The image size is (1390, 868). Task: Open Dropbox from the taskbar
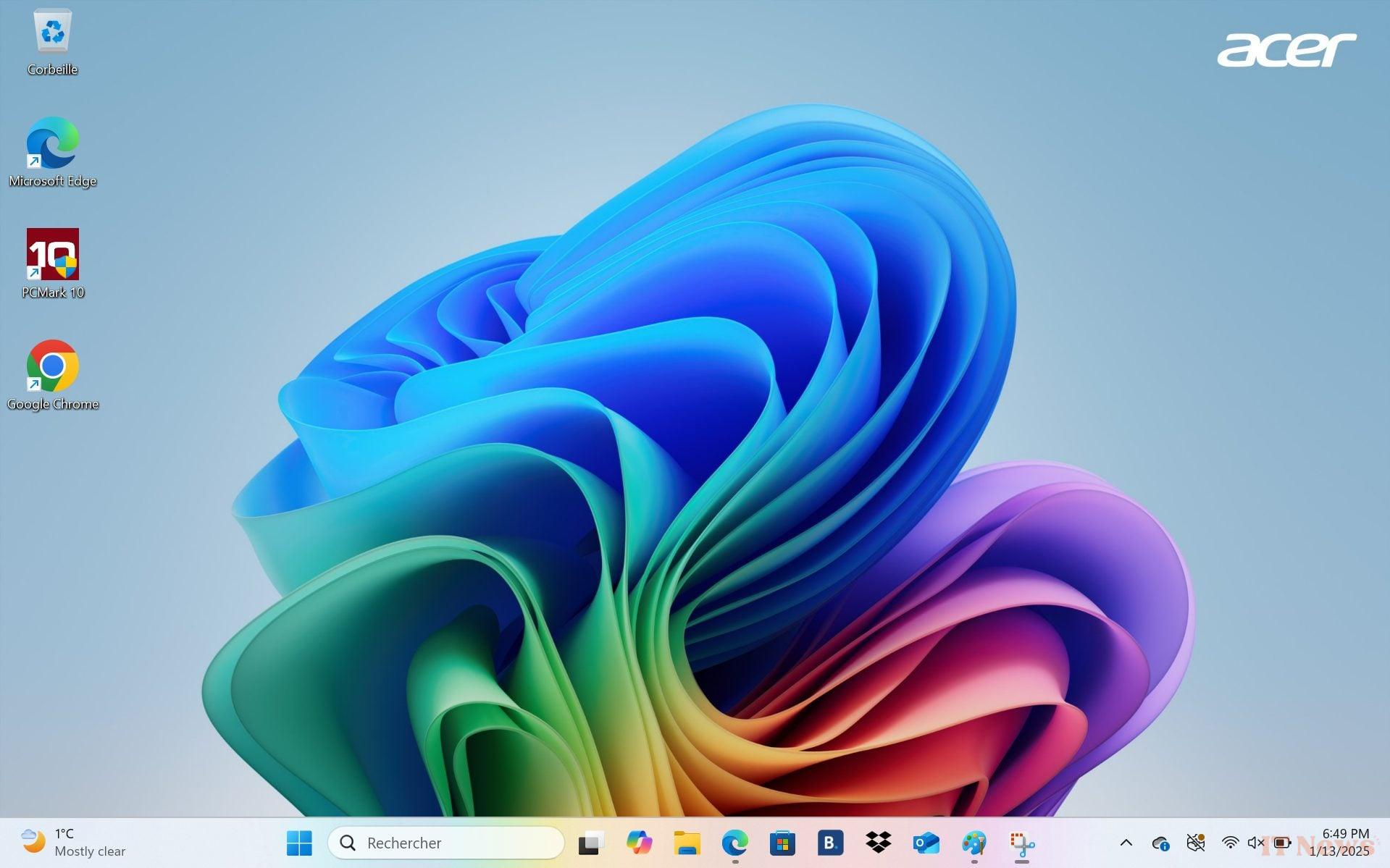pyautogui.click(x=878, y=843)
